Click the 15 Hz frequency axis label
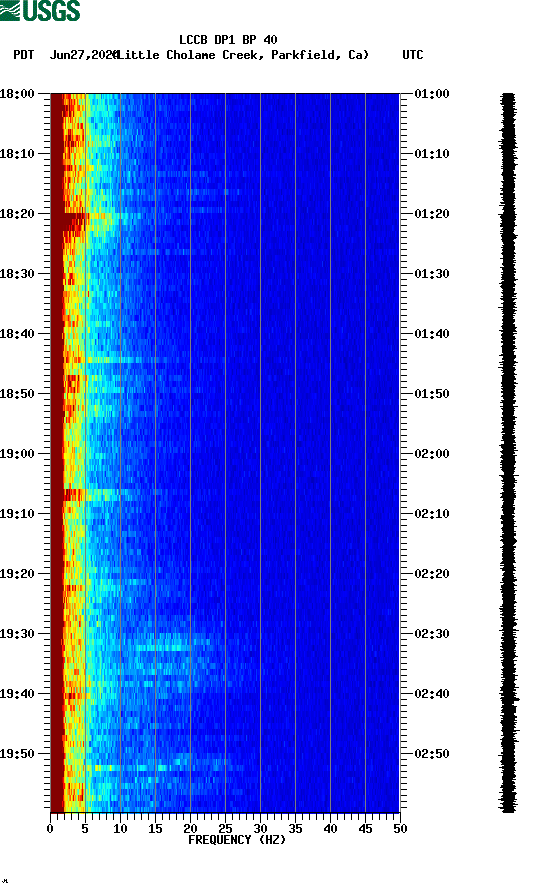The height and width of the screenshot is (892, 552). pyautogui.click(x=155, y=829)
